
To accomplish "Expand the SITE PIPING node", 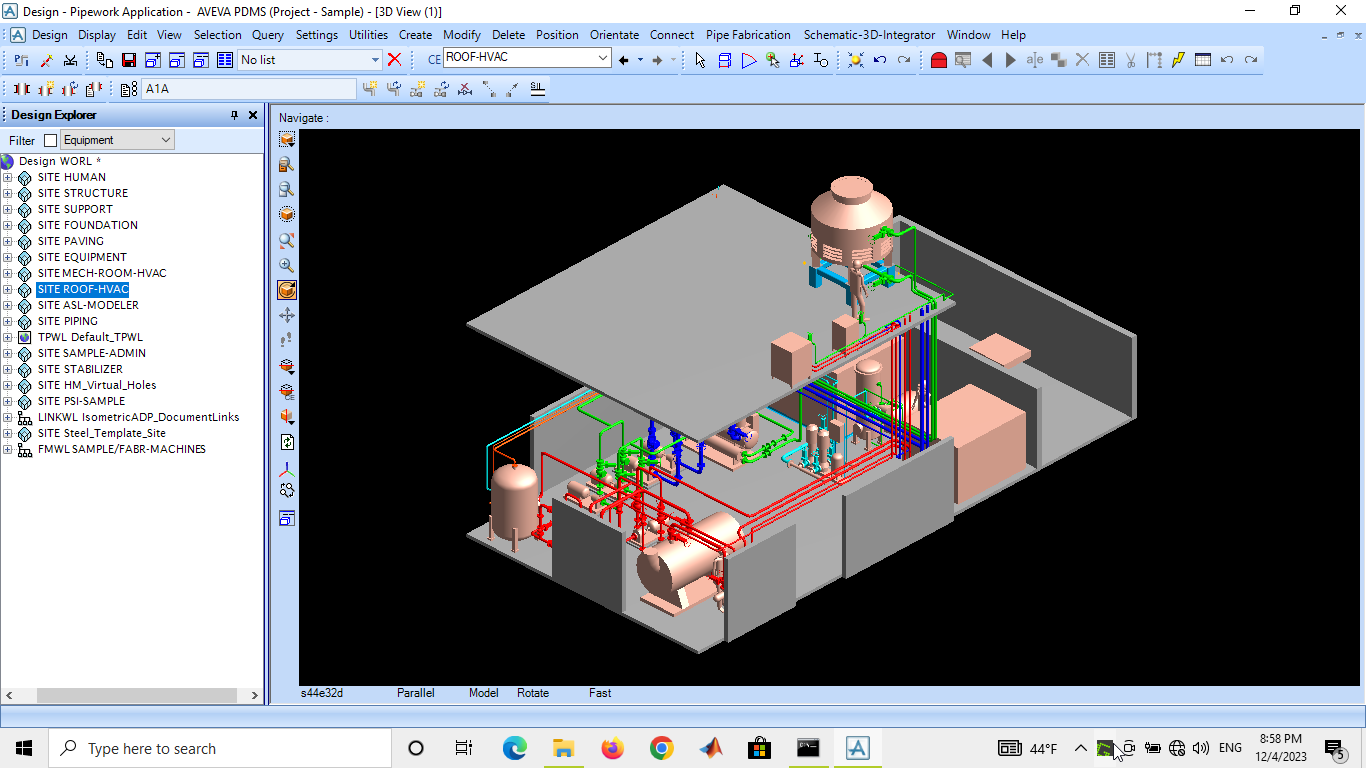I will coord(8,322).
